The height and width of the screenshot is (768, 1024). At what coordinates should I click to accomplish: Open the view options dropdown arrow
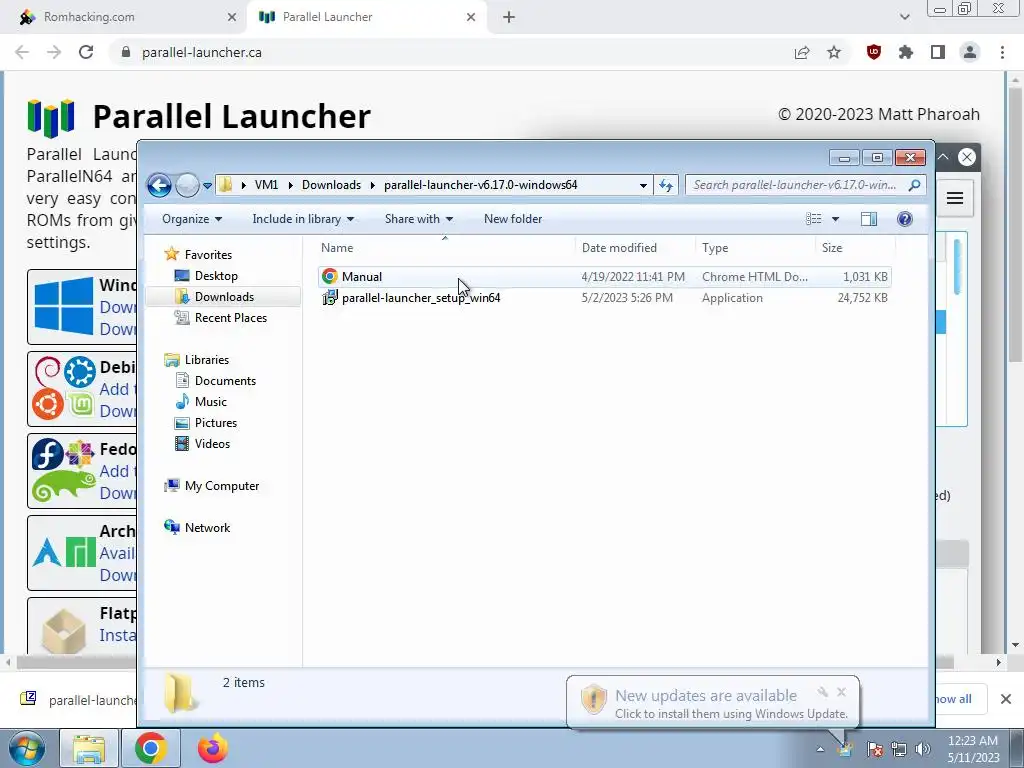[835, 219]
